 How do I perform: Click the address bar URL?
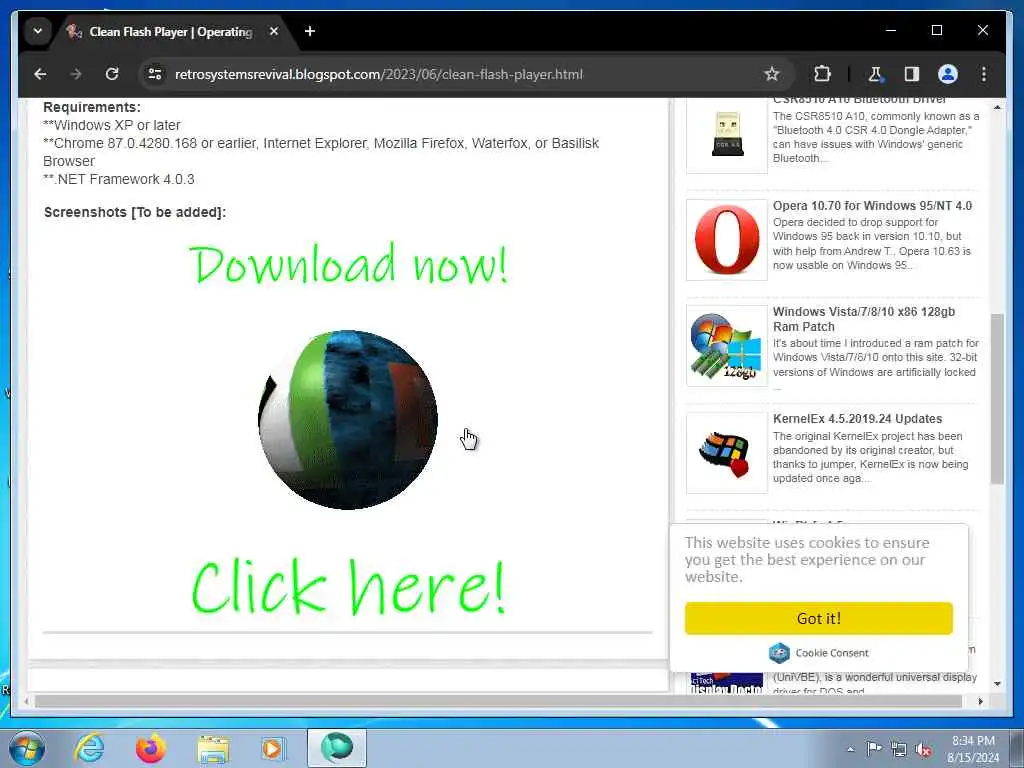coord(379,74)
